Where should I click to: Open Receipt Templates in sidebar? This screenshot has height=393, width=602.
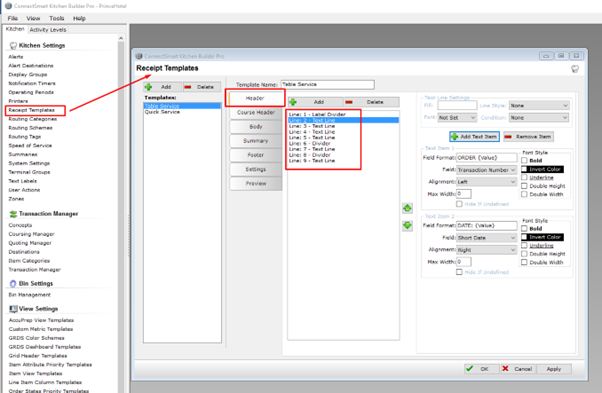31,110
